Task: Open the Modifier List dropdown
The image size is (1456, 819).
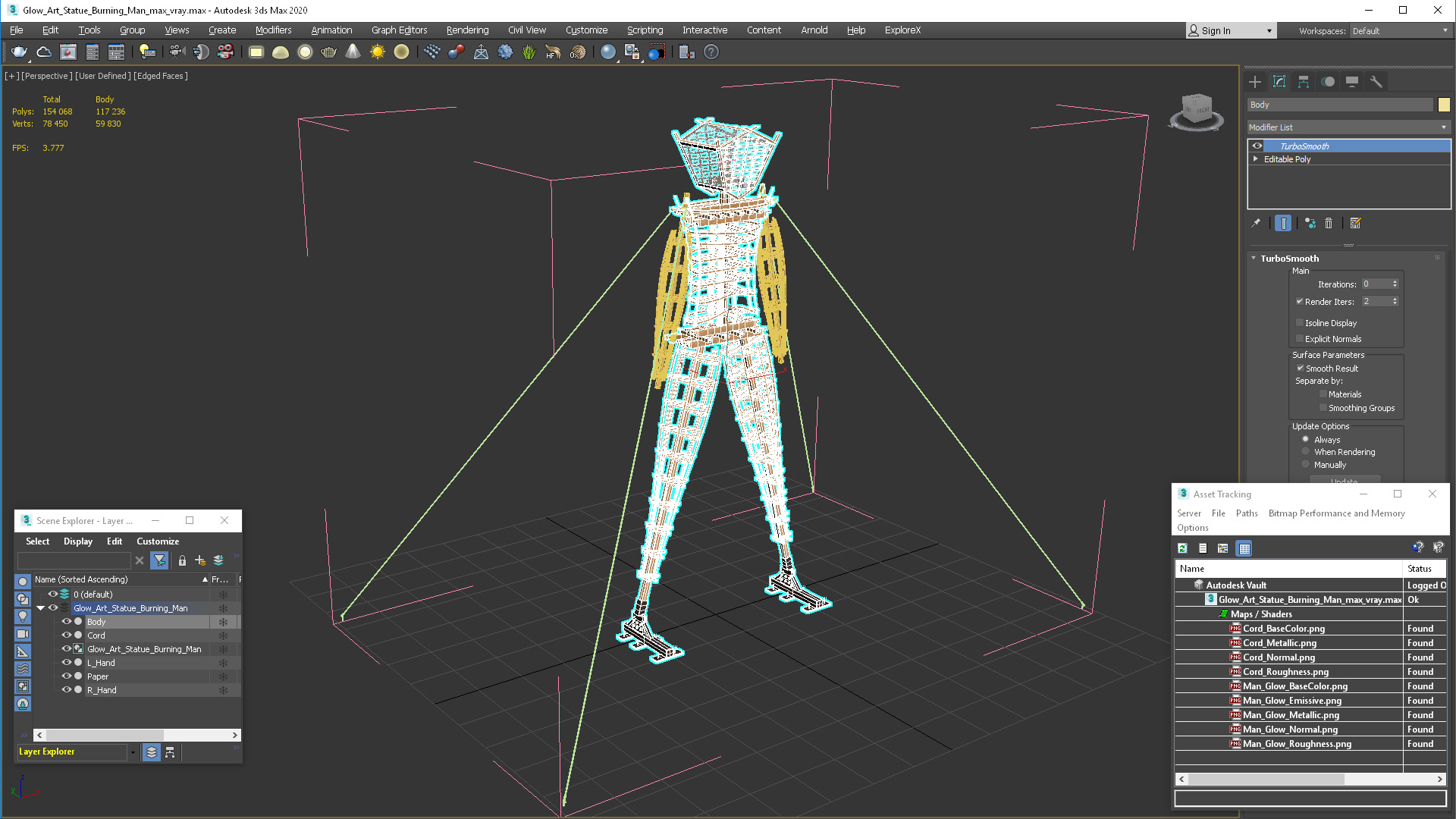Action: (1349, 127)
